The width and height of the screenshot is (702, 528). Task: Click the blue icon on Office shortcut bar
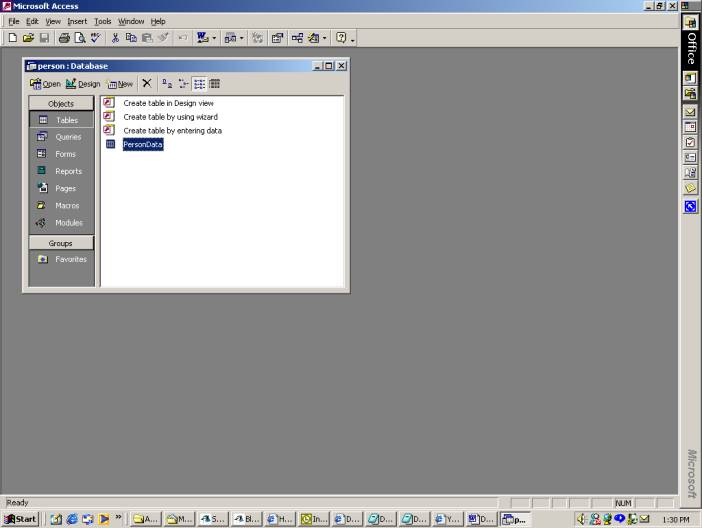690,206
